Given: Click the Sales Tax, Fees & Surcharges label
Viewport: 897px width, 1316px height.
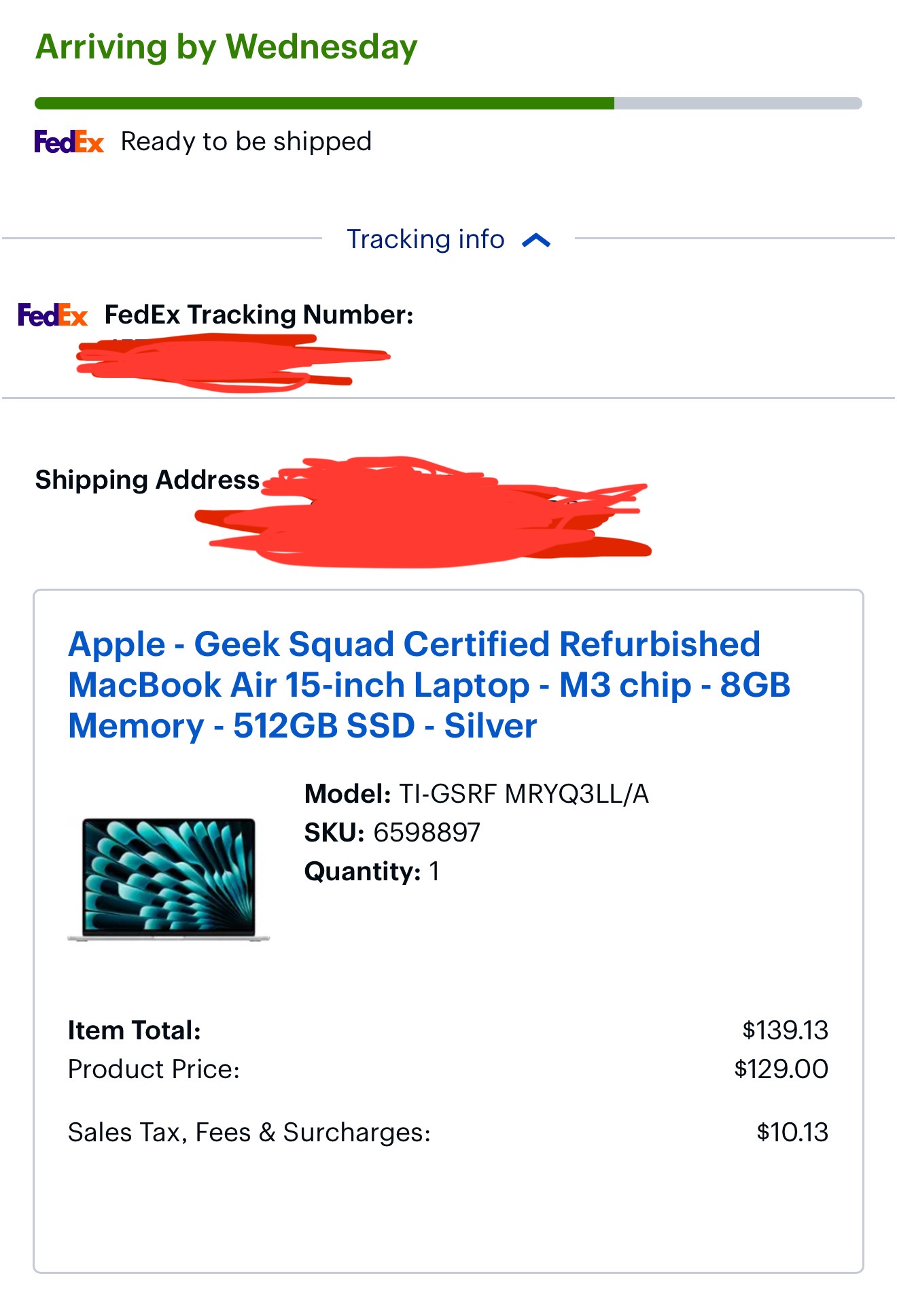Looking at the screenshot, I should [x=249, y=1132].
